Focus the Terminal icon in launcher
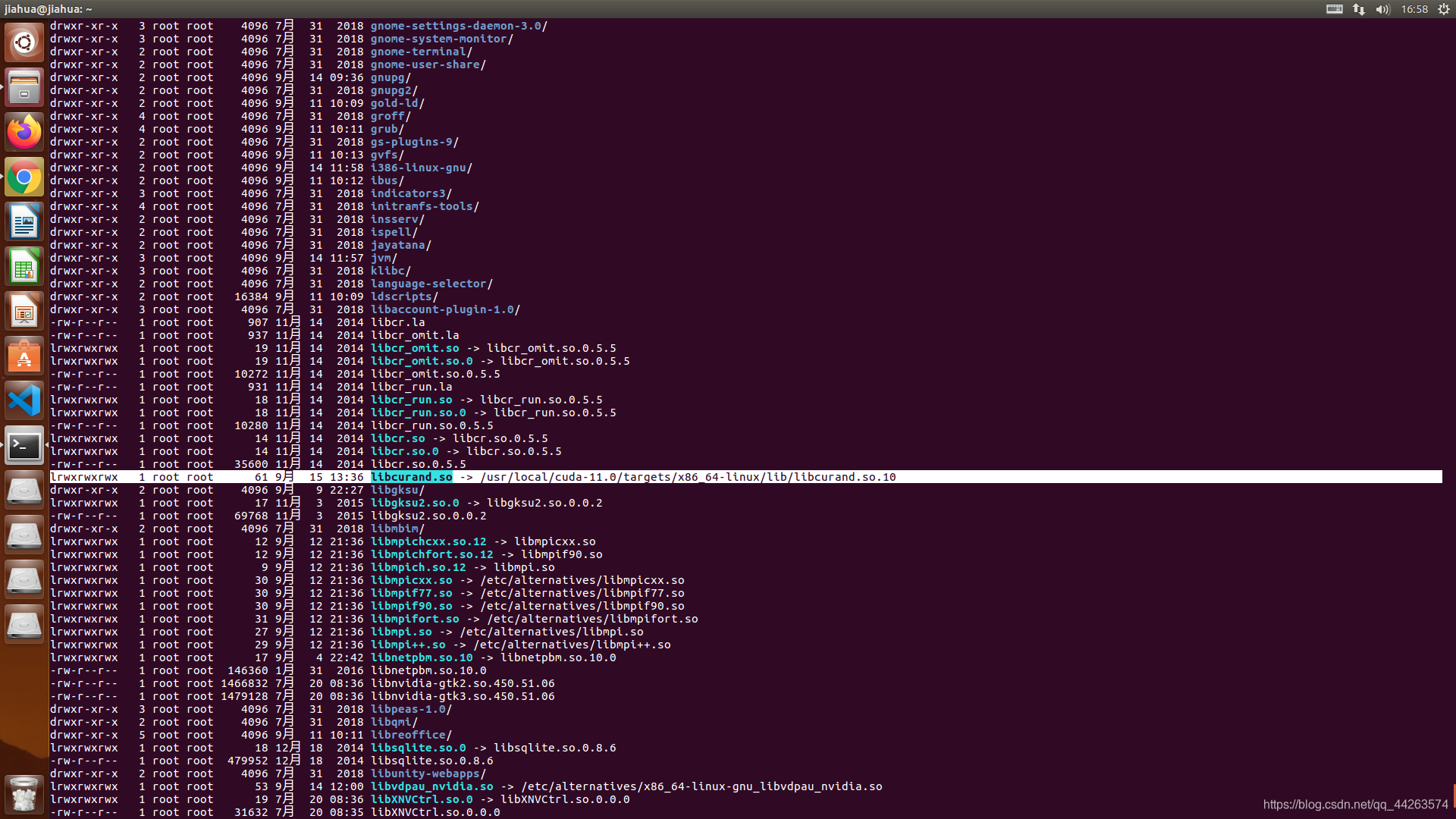Screen dimensions: 1456x819 pos(24,446)
